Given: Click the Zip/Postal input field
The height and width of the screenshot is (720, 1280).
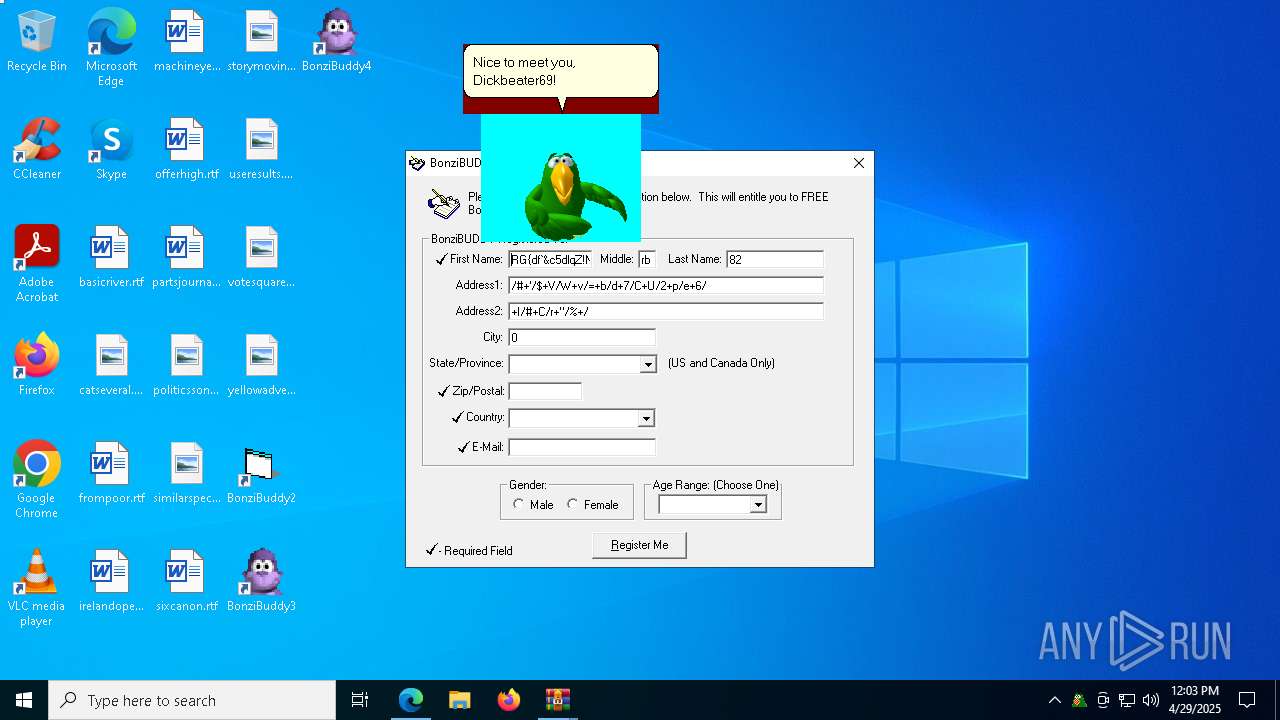Looking at the screenshot, I should coord(545,391).
